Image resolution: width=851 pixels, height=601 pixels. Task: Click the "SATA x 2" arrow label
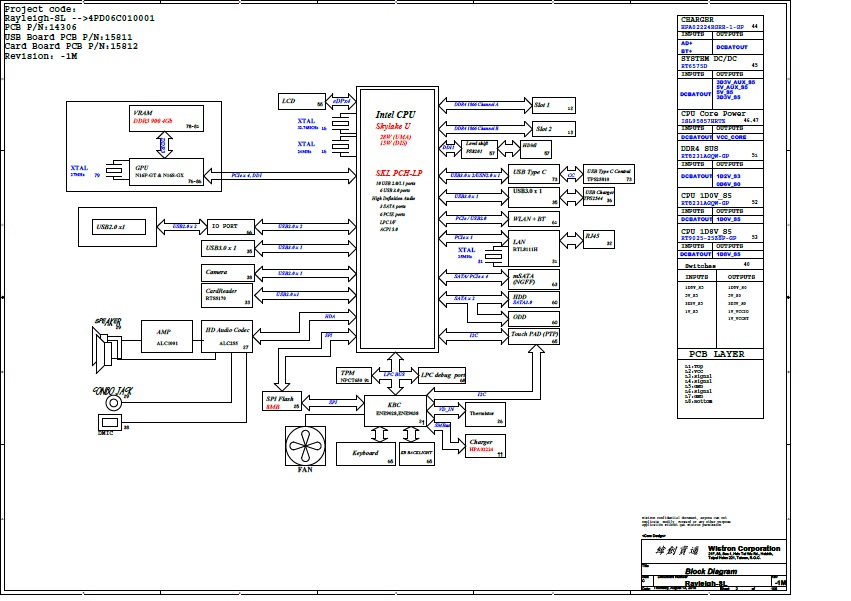(x=464, y=299)
